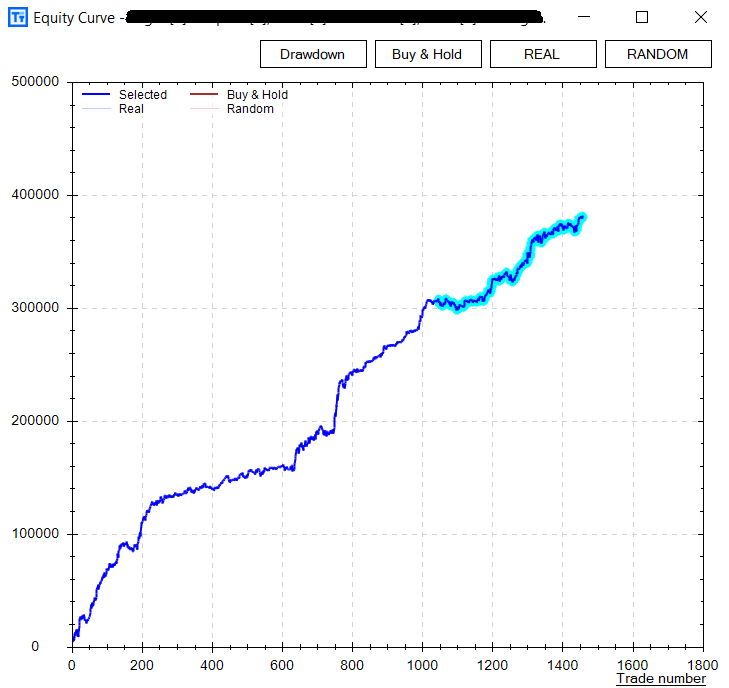This screenshot has height=688, width=729.
Task: Click the underlined 'Trade number' axis label
Action: point(660,679)
